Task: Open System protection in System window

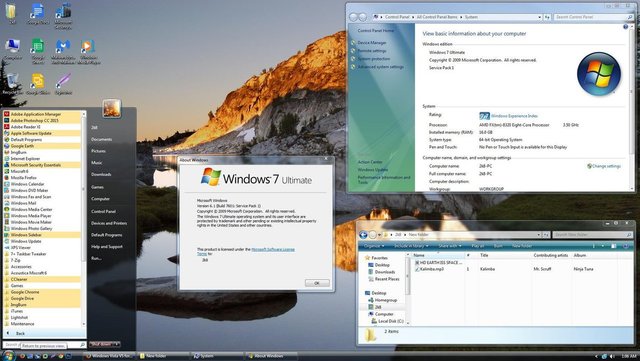Action: (373, 59)
